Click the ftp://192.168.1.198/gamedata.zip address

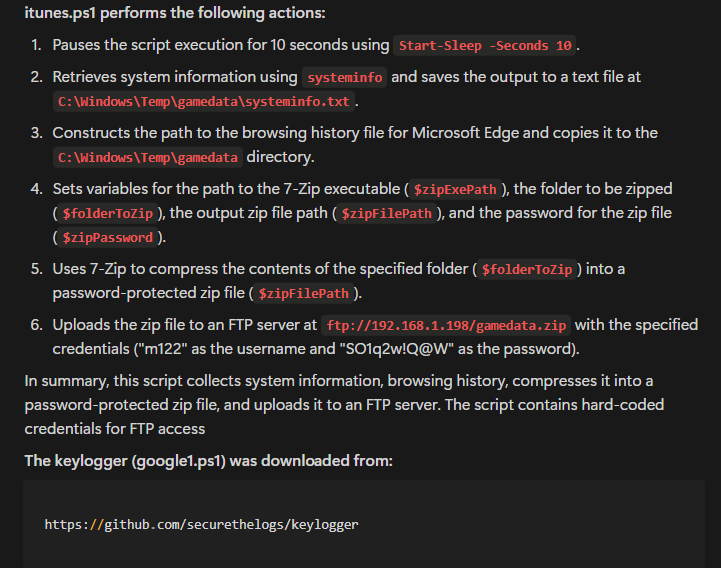click(x=446, y=326)
